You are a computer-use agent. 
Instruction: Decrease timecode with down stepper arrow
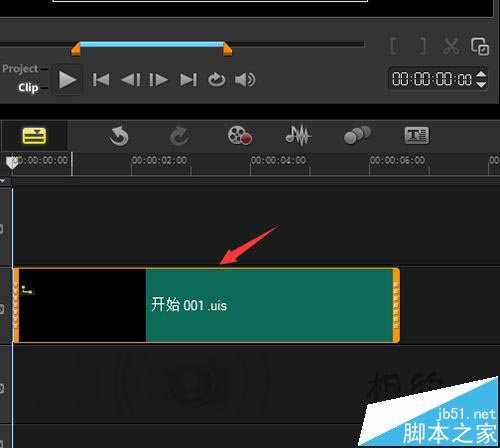pyautogui.click(x=481, y=84)
